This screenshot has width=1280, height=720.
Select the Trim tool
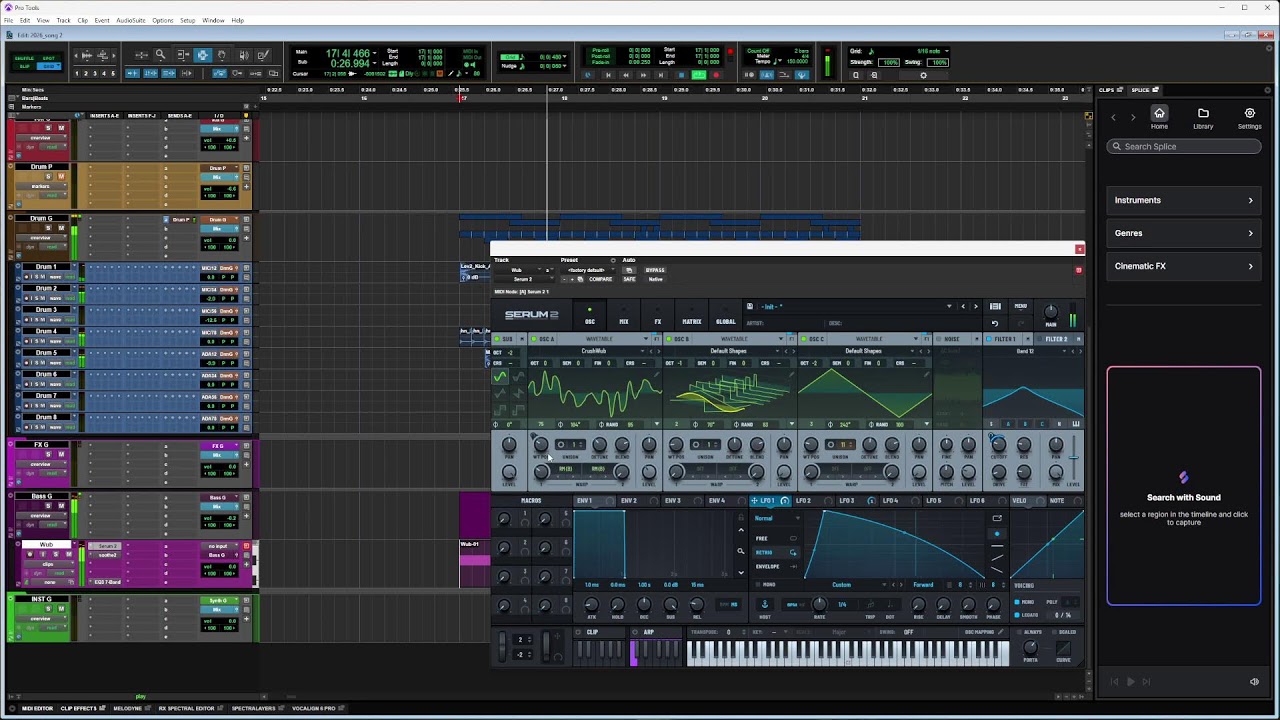coord(182,55)
